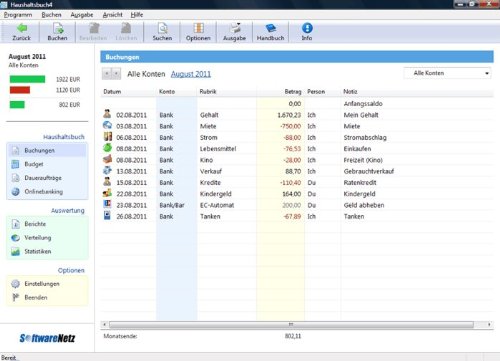Select the amount -67,89 cell
500x361 pixels.
[292, 216]
